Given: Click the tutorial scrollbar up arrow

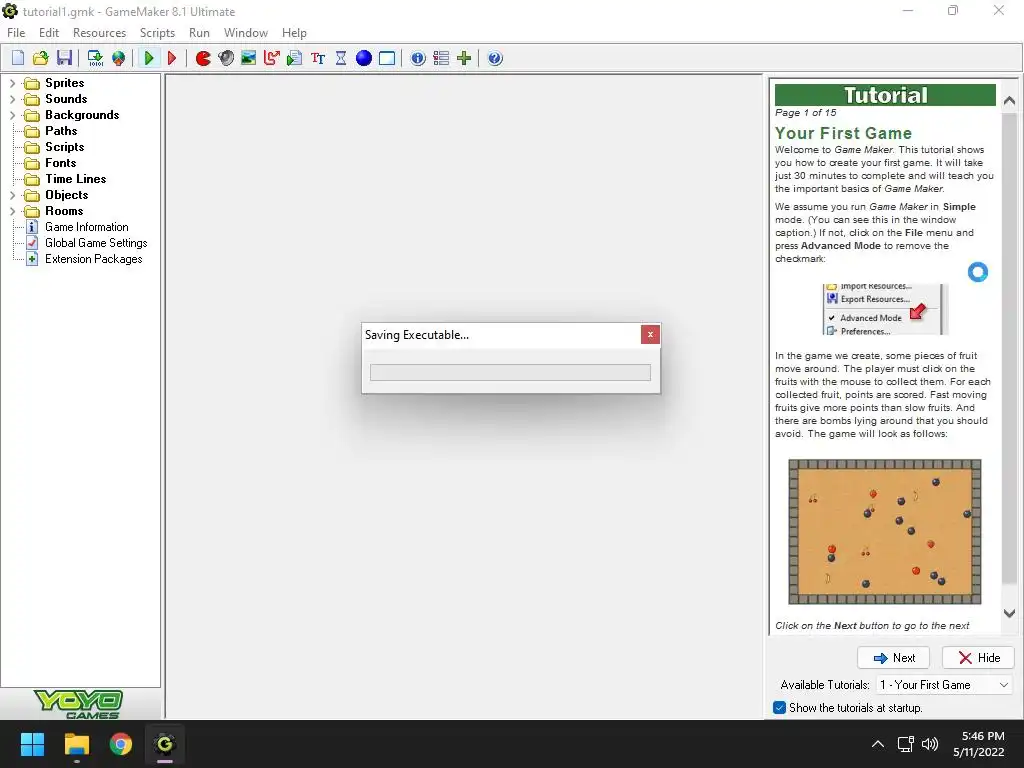Looking at the screenshot, I should tap(1009, 101).
